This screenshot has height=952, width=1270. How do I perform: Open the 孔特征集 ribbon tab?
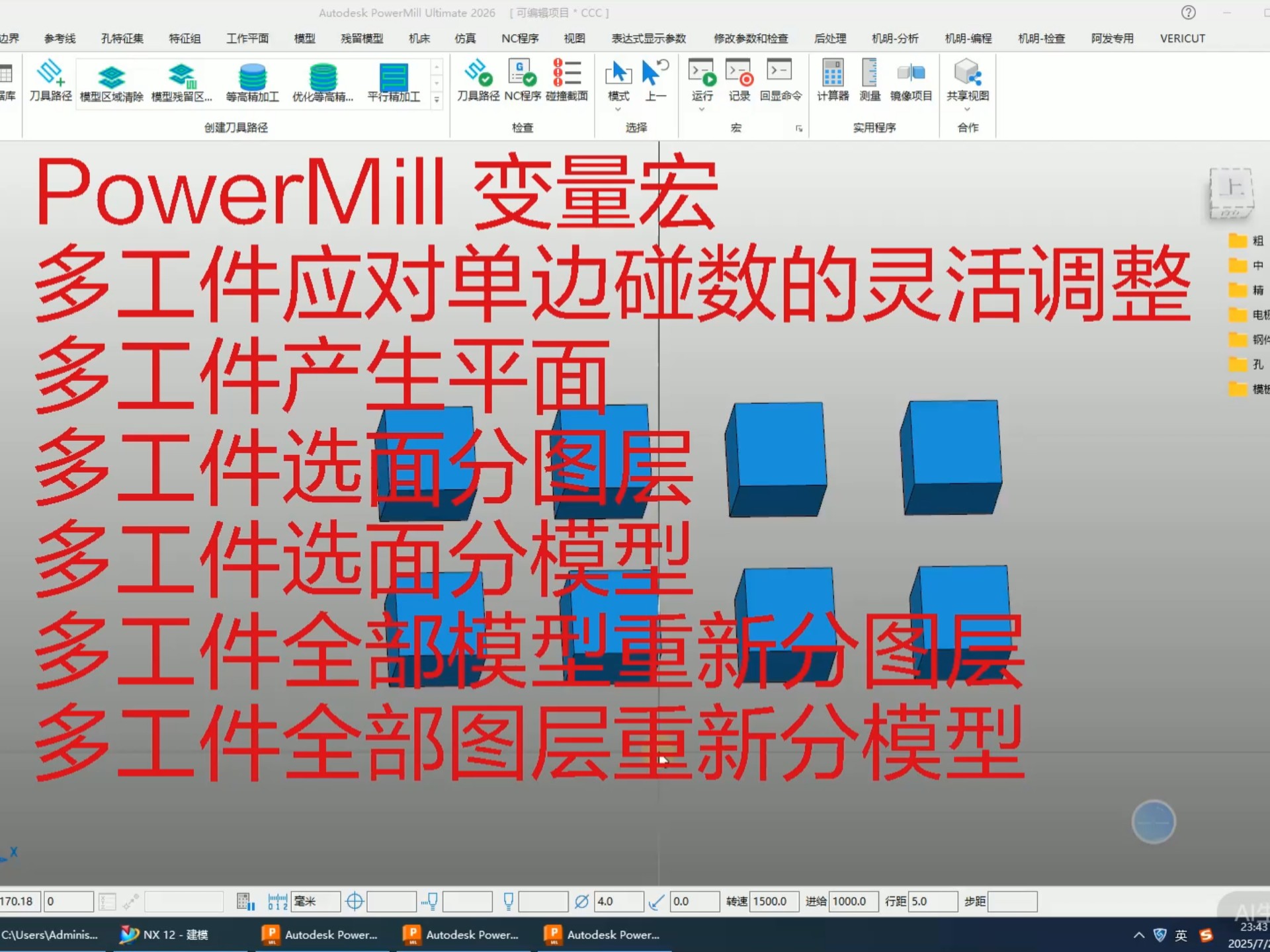122,38
